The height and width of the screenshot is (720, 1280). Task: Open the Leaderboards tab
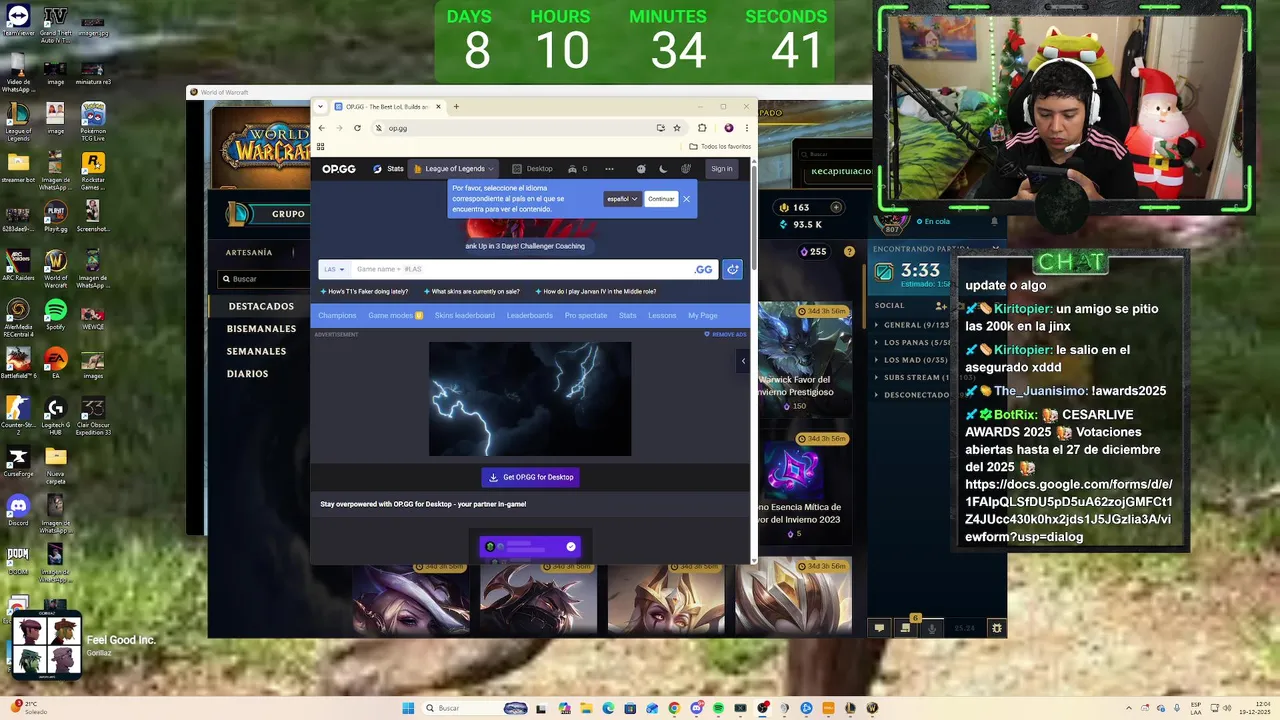[529, 316]
